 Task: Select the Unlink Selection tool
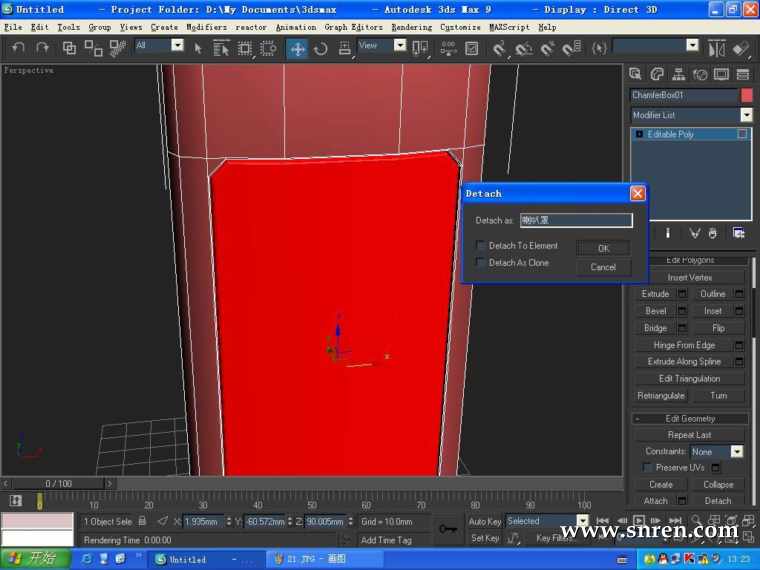pos(93,48)
